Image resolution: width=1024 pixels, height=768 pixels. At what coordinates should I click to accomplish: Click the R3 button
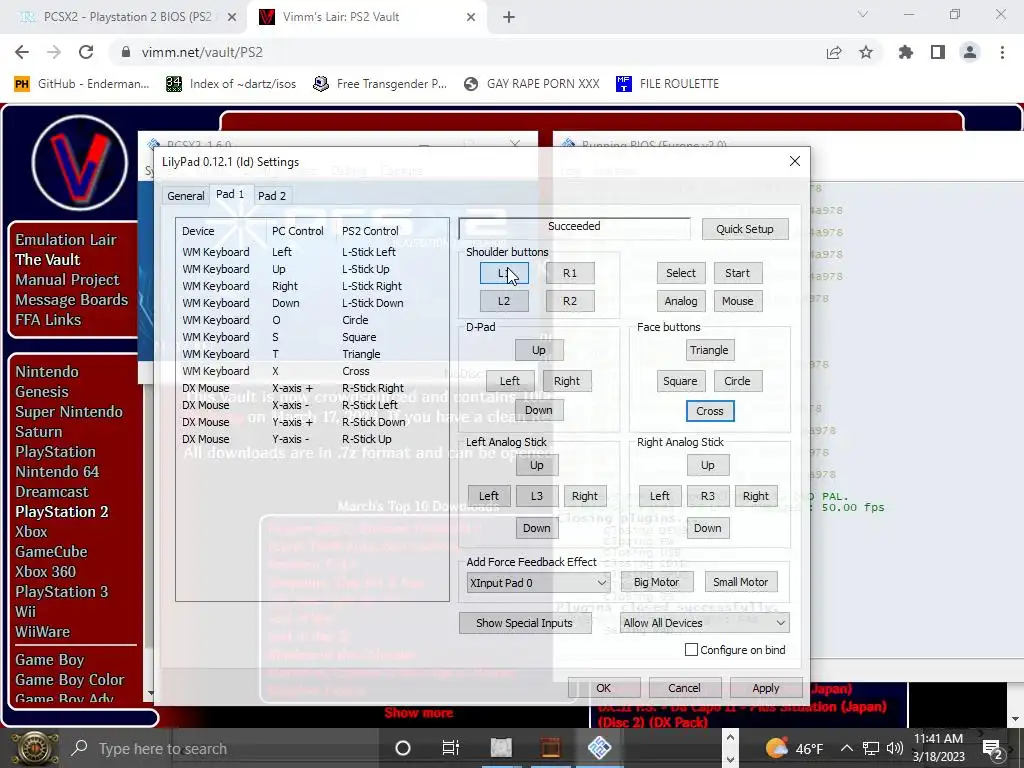click(708, 496)
